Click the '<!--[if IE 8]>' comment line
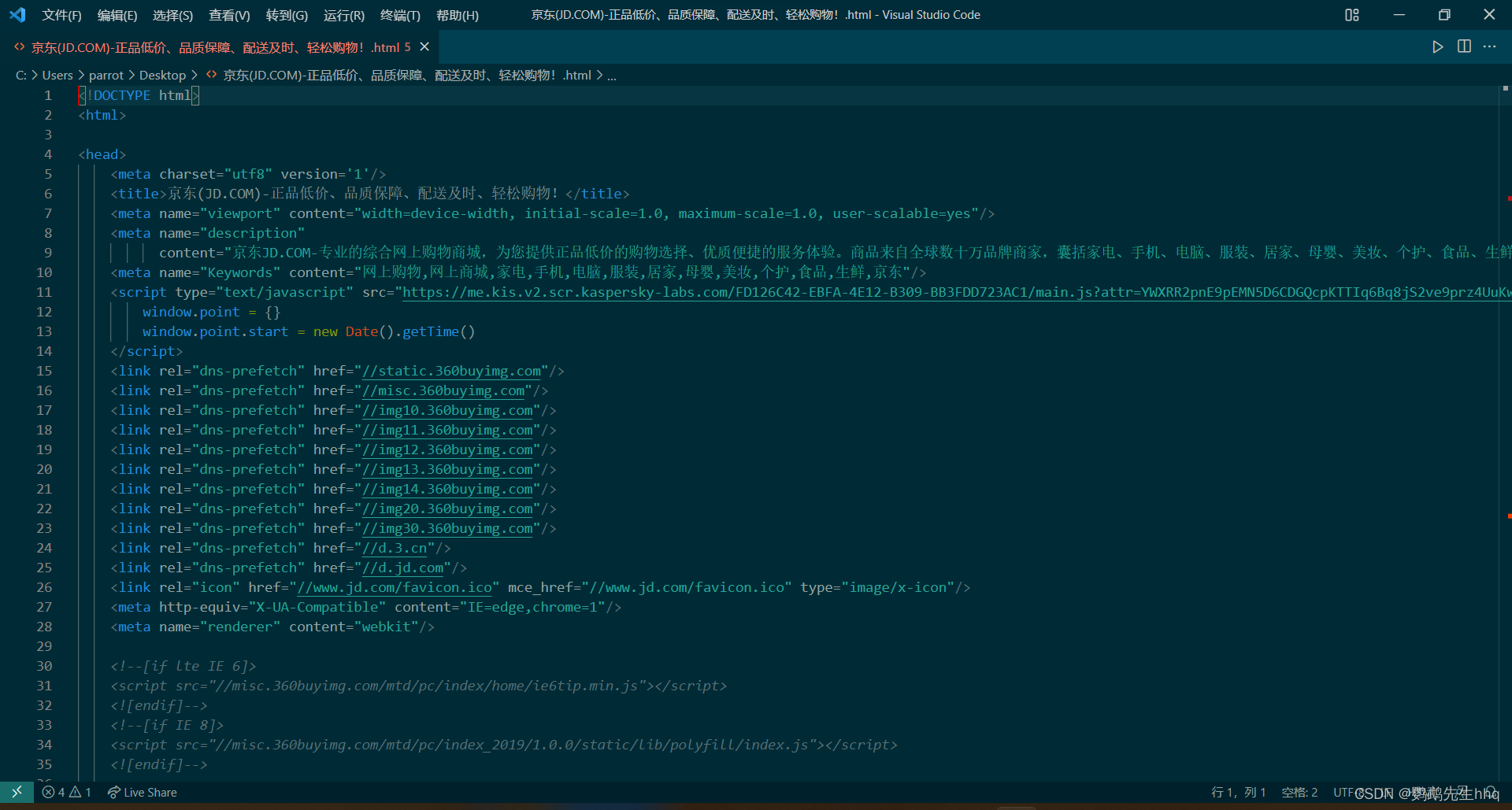Screen dimensions: 1512x810 coord(168,725)
